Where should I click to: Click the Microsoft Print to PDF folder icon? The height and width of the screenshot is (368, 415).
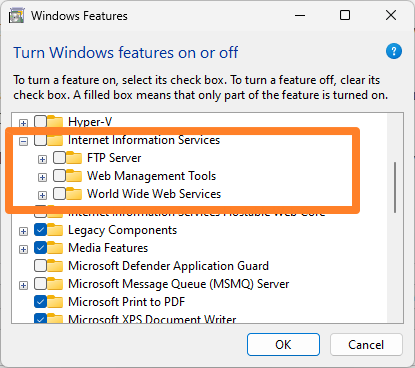[55, 302]
